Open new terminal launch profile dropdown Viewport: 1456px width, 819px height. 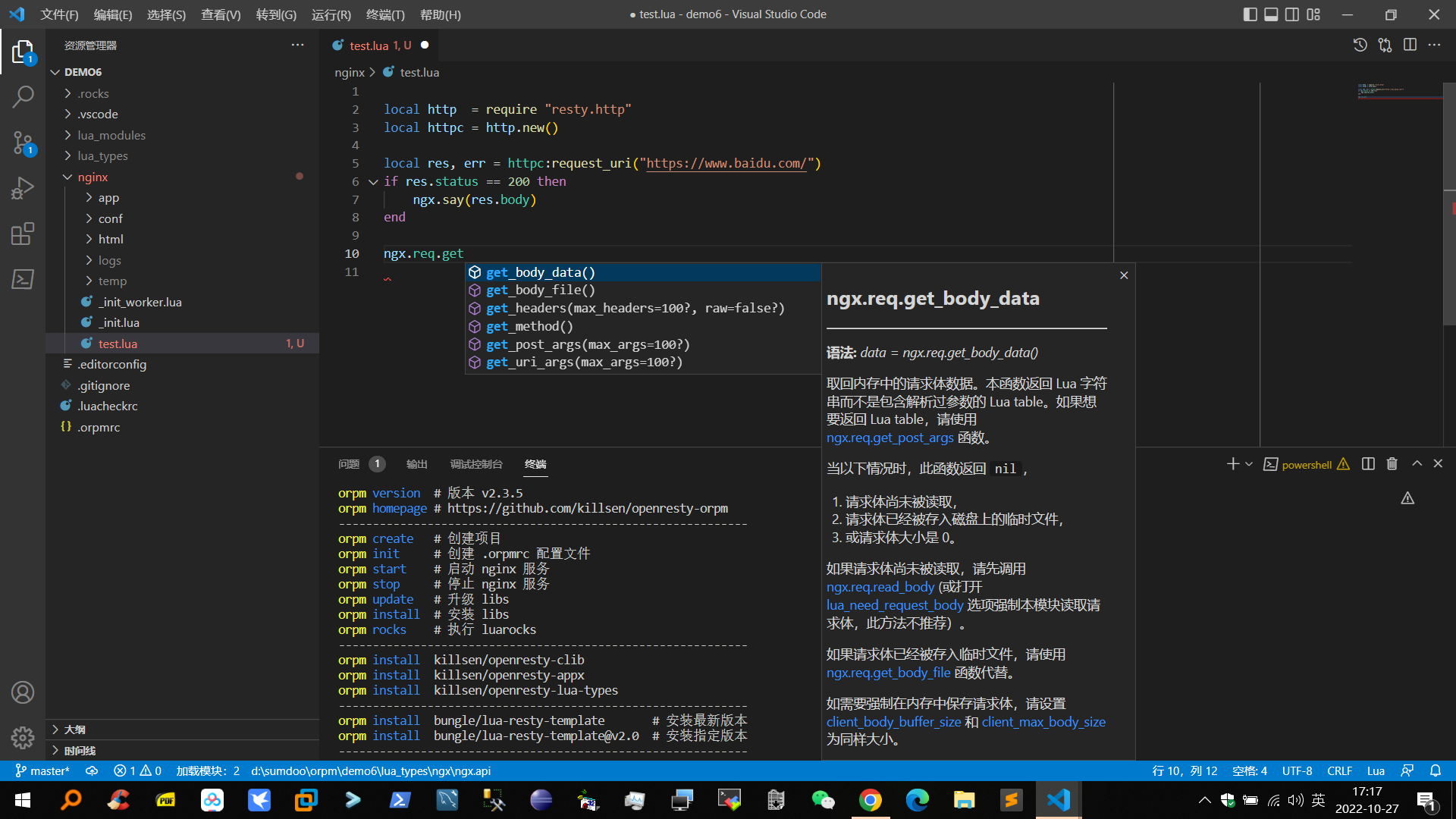point(1249,464)
